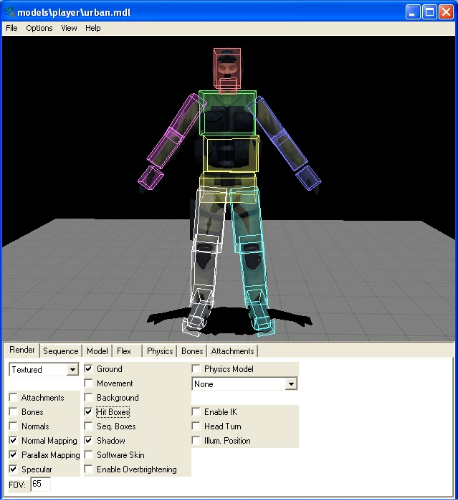This screenshot has width=458, height=500.
Task: Open the Options menu
Action: [39, 28]
